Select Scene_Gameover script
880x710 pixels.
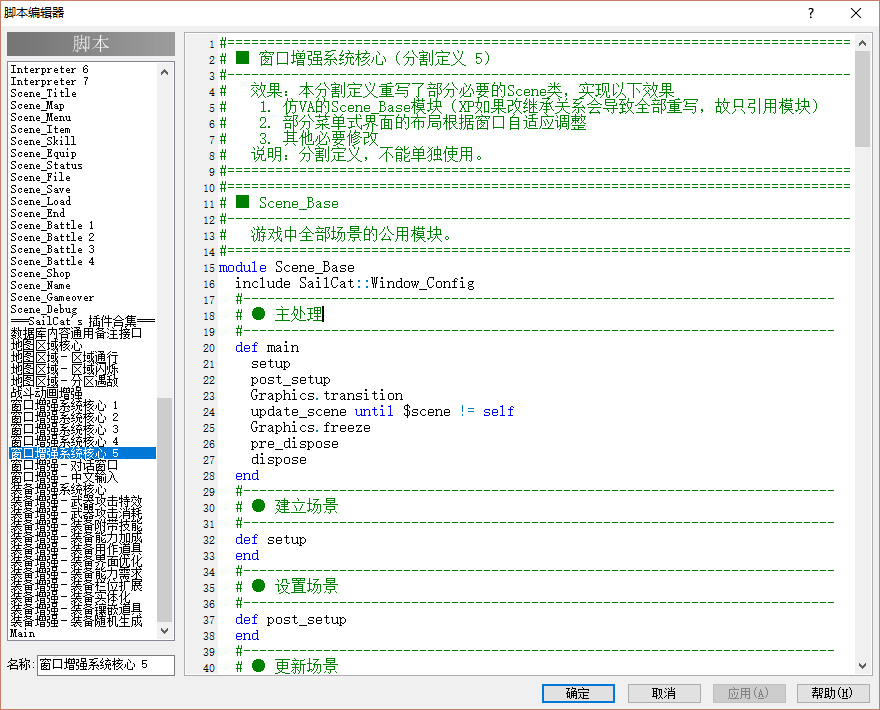[52, 297]
